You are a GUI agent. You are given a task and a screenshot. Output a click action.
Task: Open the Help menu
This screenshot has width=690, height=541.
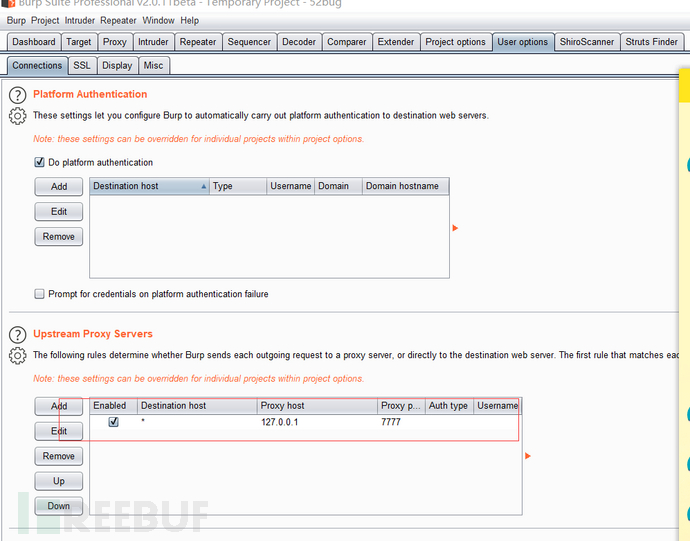click(x=190, y=21)
